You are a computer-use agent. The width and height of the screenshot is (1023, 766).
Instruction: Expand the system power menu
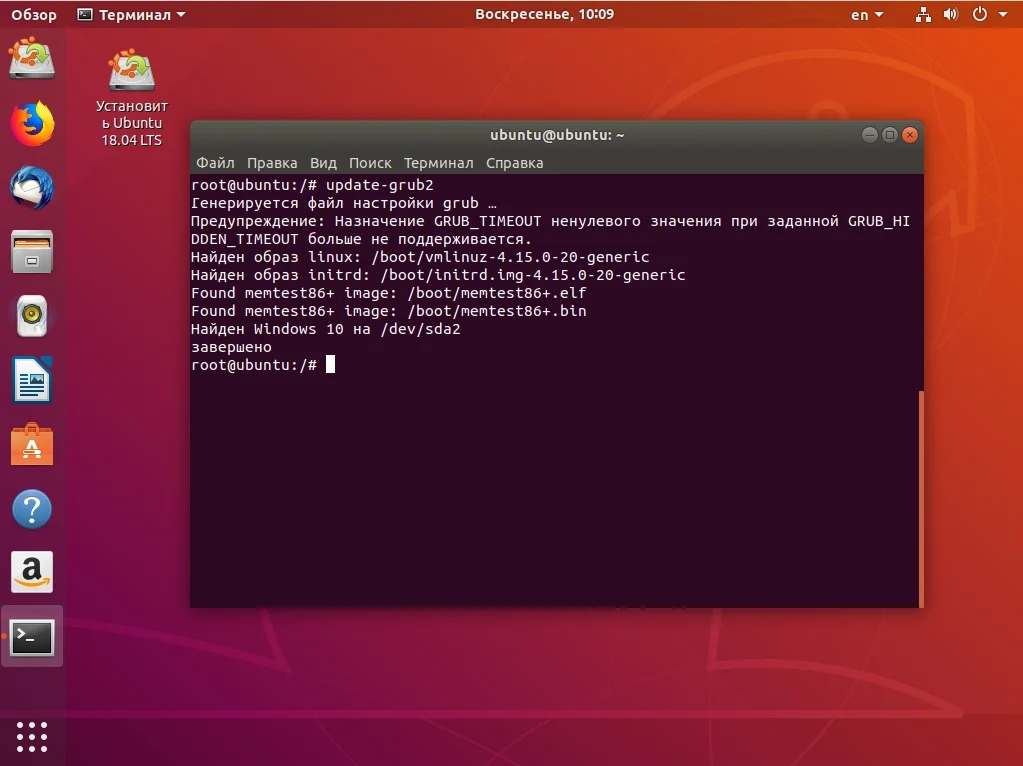point(986,15)
